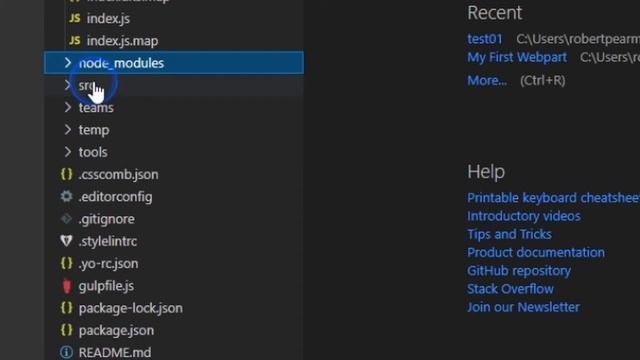Viewport: 640px width, 360px height.
Task: Open recent project My First Webpart
Action: coord(517,57)
